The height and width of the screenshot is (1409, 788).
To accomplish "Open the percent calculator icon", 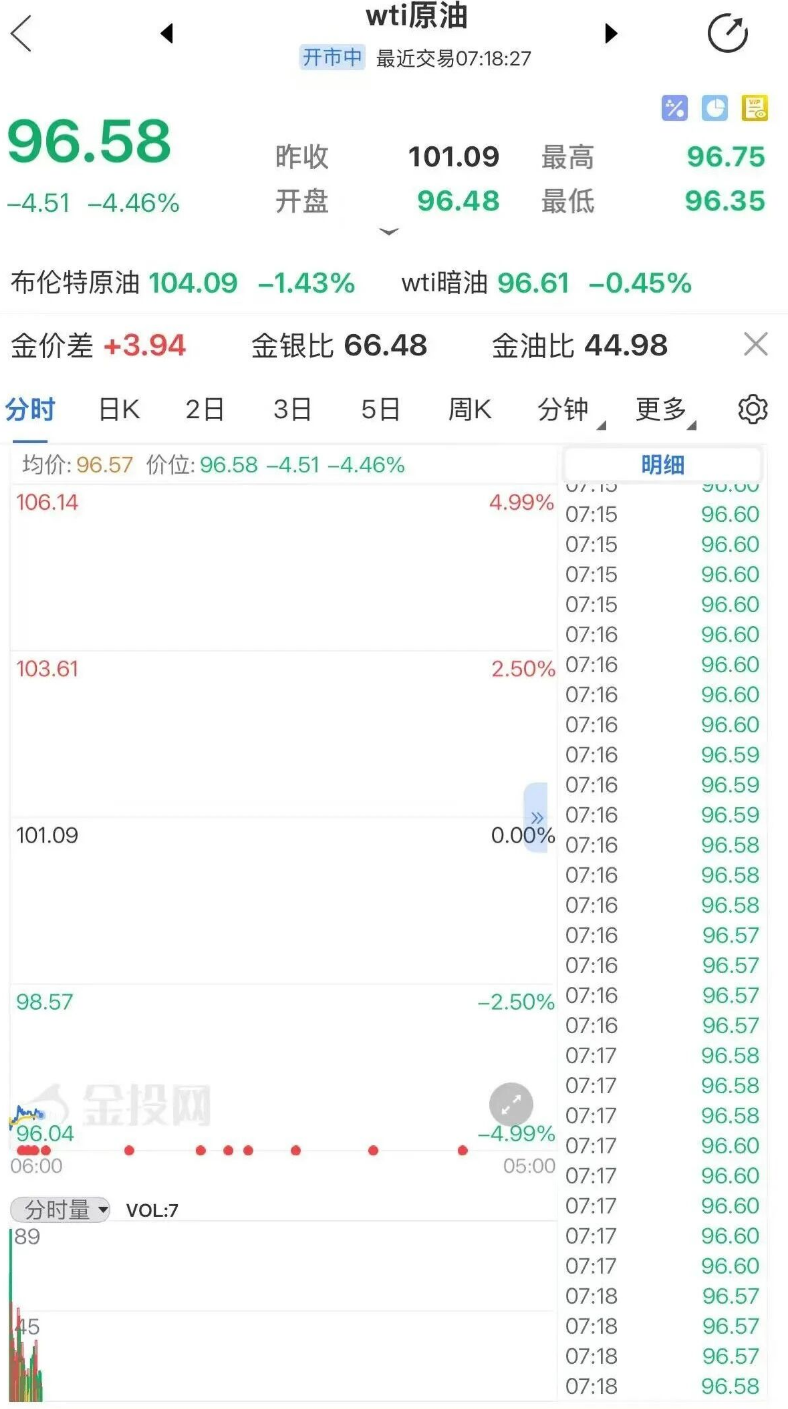I will (675, 108).
